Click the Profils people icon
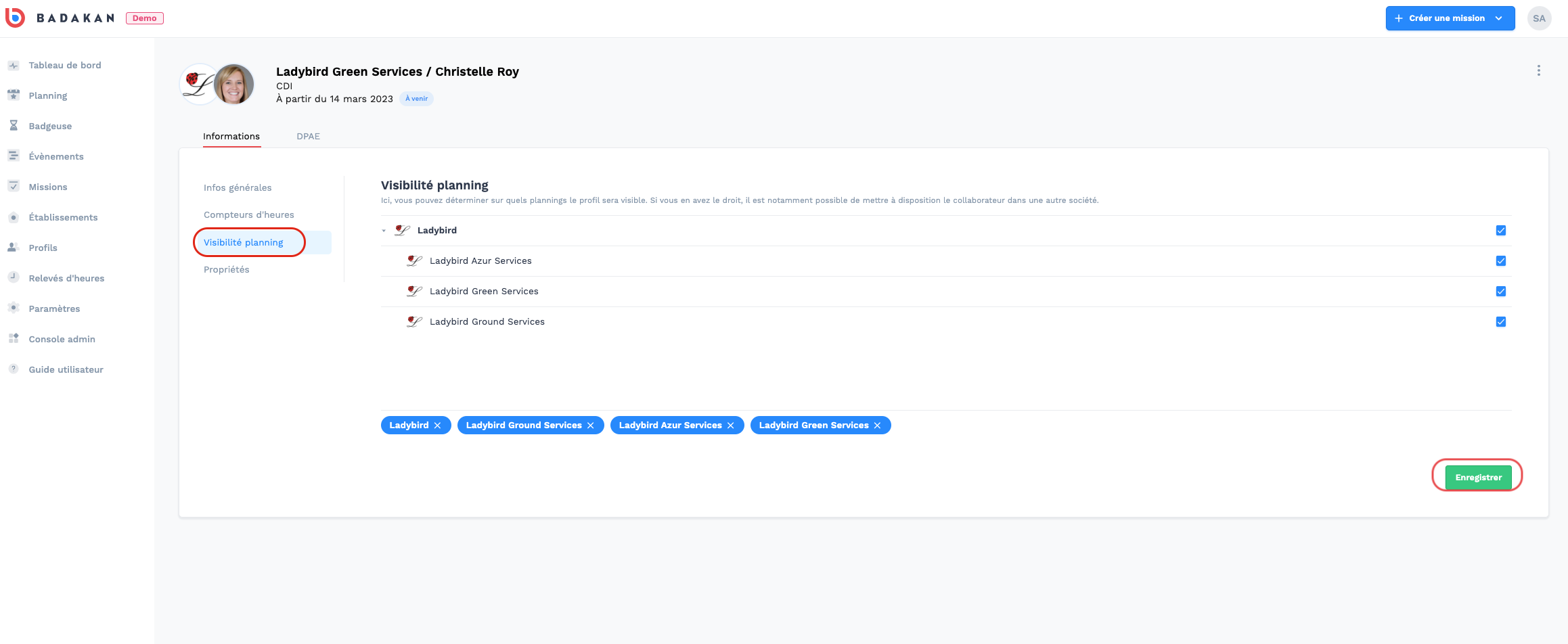1568x644 pixels. coord(14,248)
